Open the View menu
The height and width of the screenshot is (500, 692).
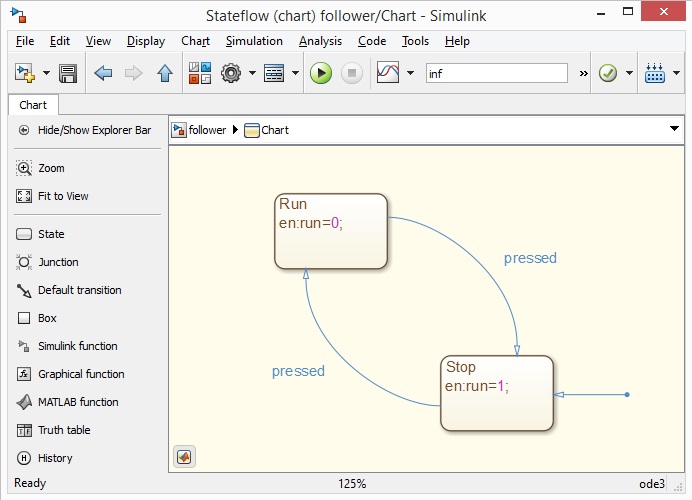click(98, 41)
